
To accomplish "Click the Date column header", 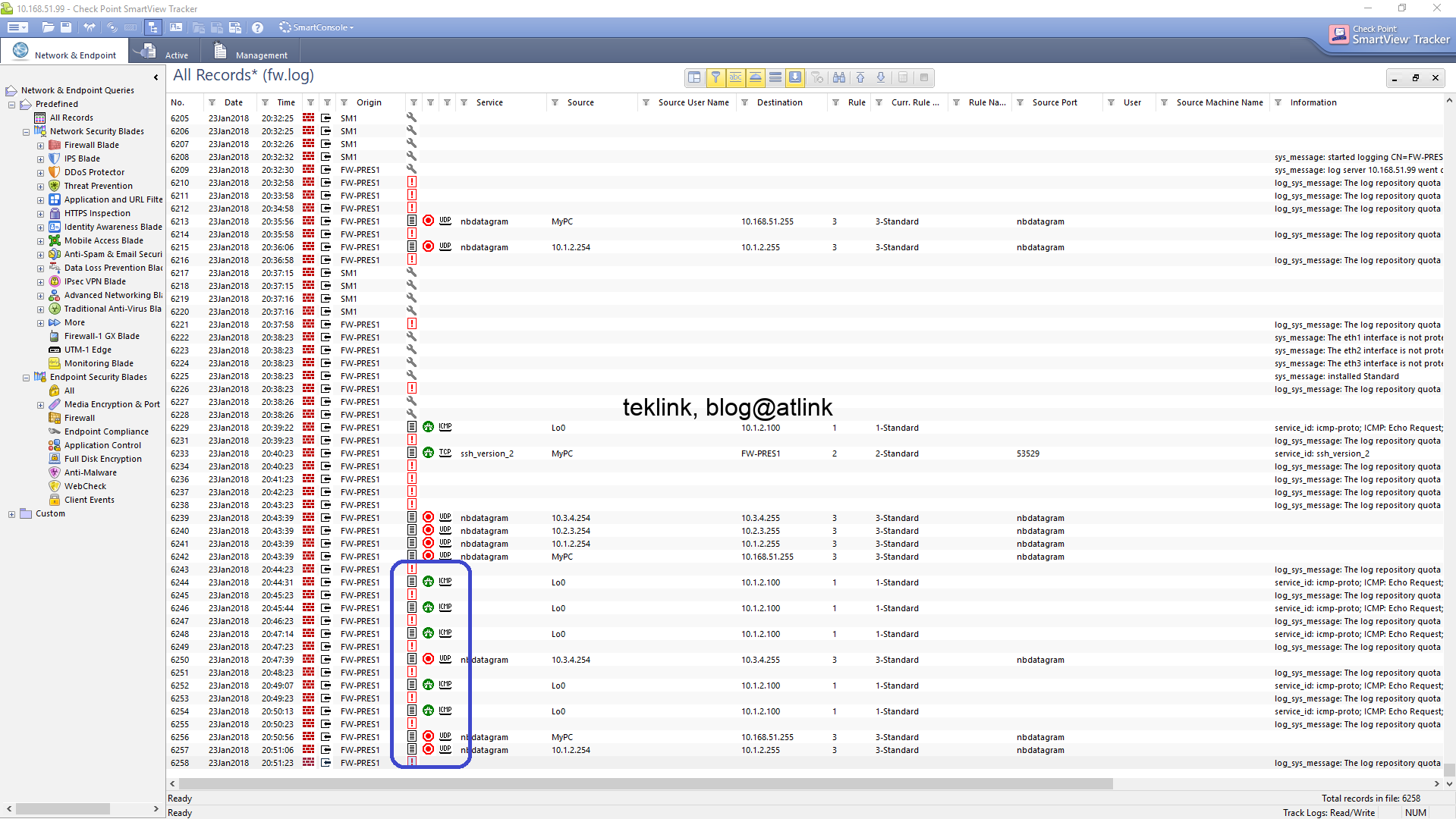I will tap(233, 102).
